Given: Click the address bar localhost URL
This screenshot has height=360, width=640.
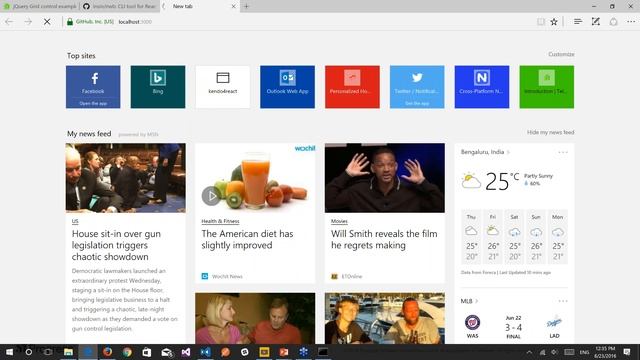Looking at the screenshot, I should [x=135, y=22].
